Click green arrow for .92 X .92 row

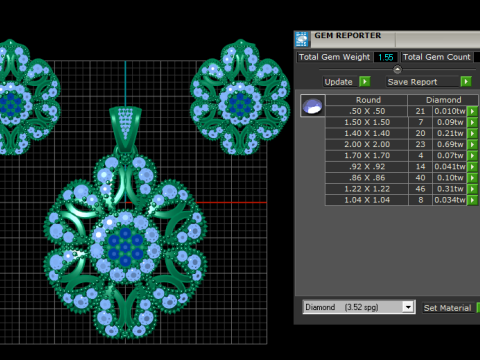[472, 167]
